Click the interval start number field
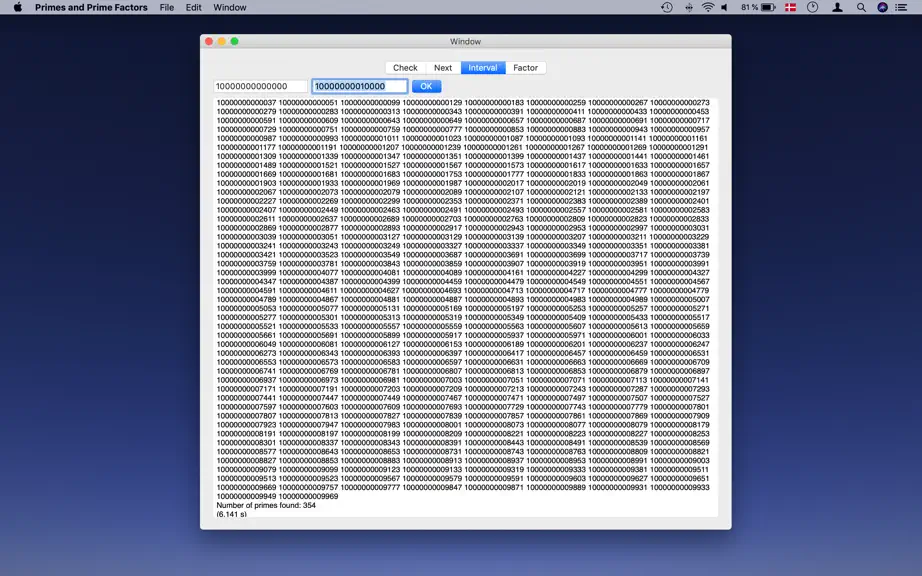This screenshot has height=576, width=922. 260,86
